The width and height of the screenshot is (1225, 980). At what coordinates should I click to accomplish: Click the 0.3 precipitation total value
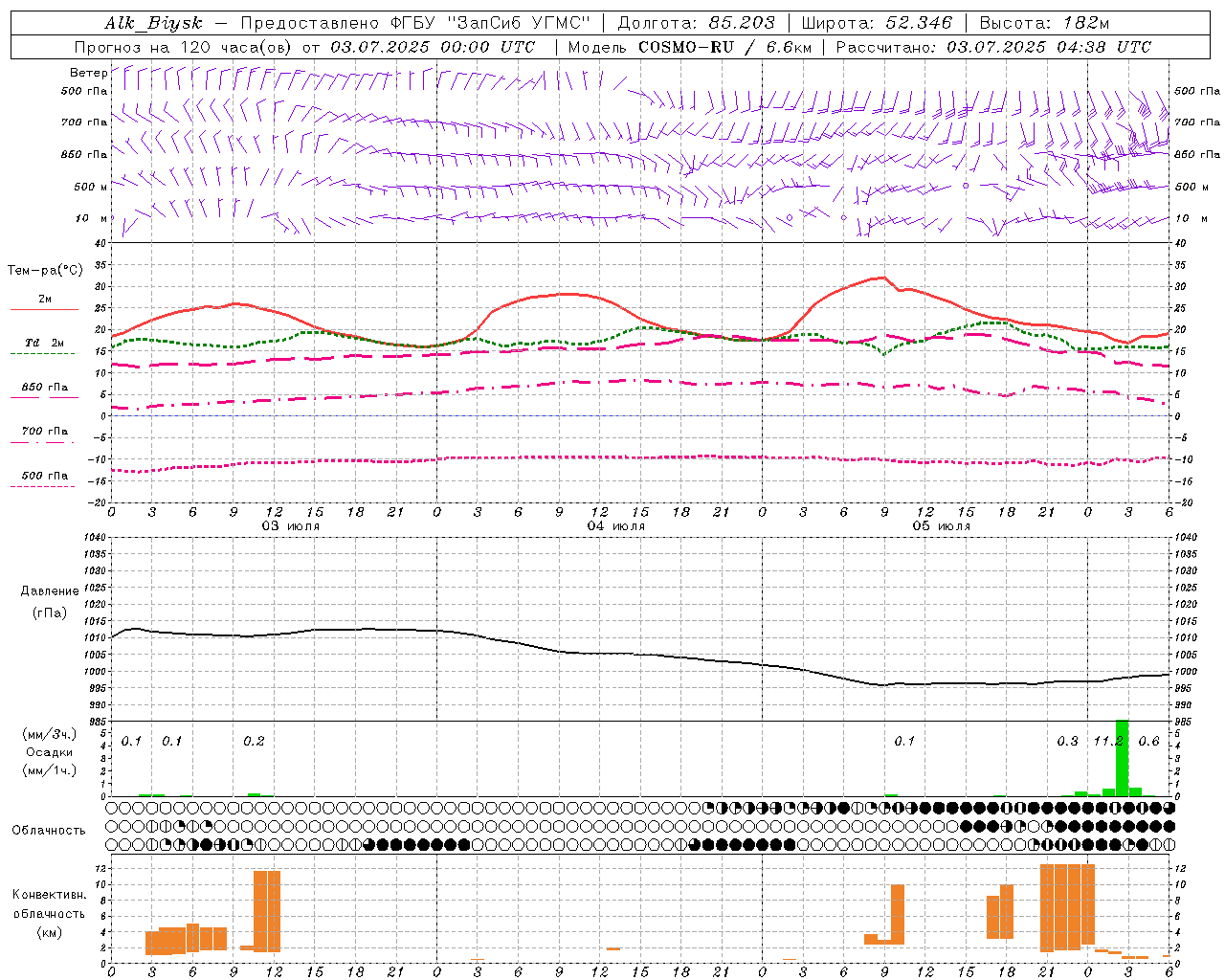(1067, 741)
